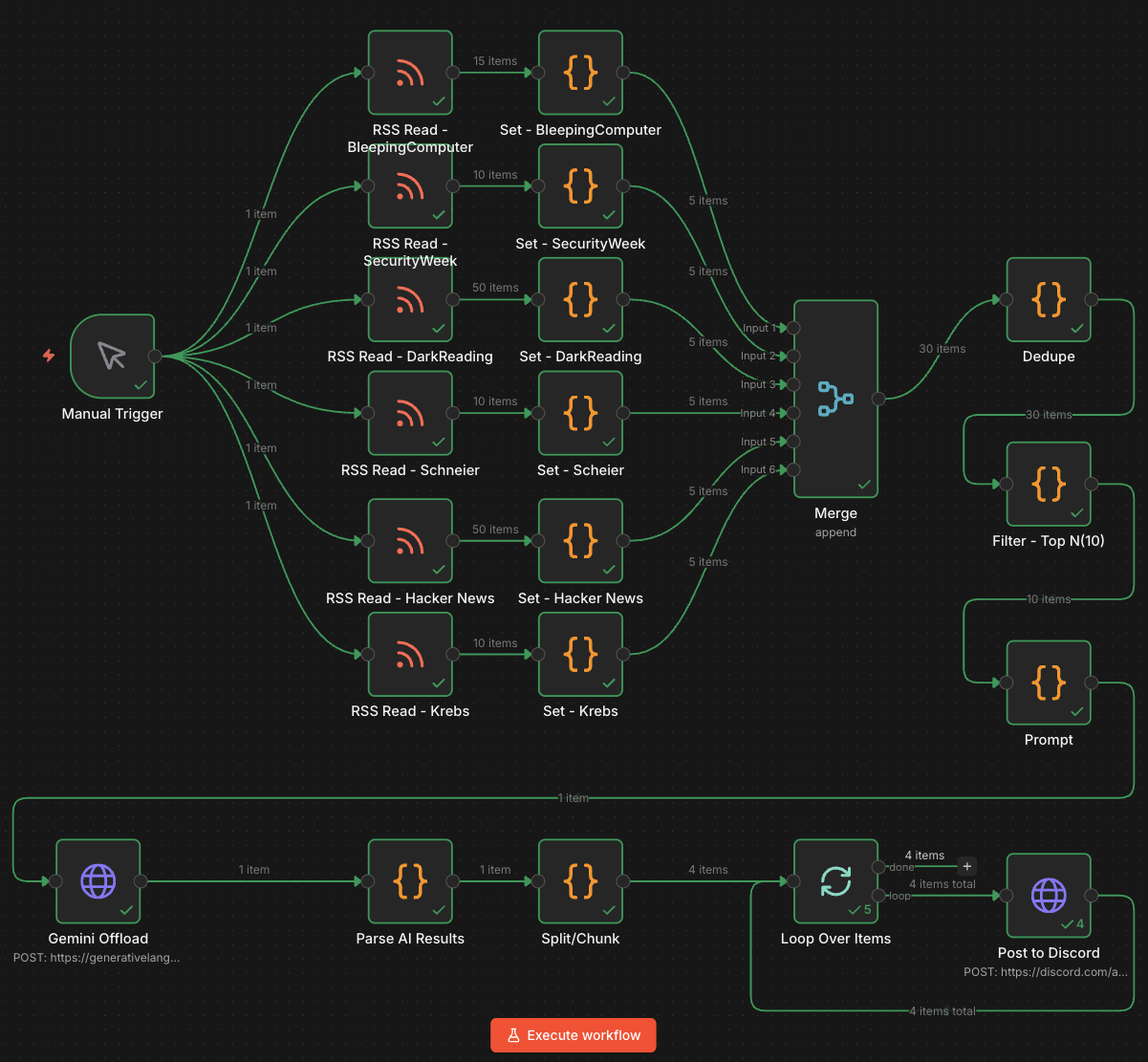The width and height of the screenshot is (1148, 1062).
Task: Click the Execute workflow button
Action: pos(573,1034)
